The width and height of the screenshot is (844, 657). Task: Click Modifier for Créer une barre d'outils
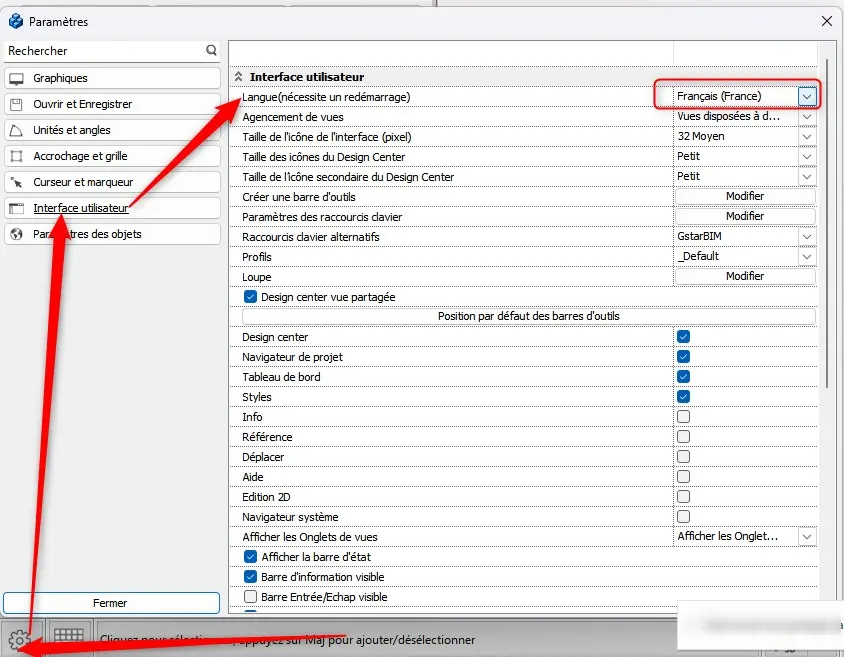click(745, 196)
